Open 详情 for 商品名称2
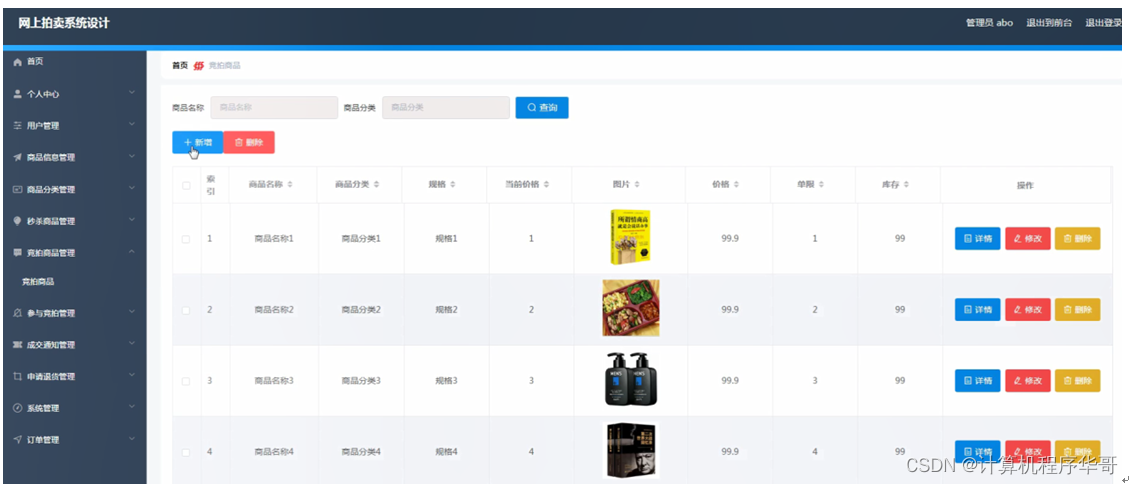The height and width of the screenshot is (484, 1133). point(978,309)
